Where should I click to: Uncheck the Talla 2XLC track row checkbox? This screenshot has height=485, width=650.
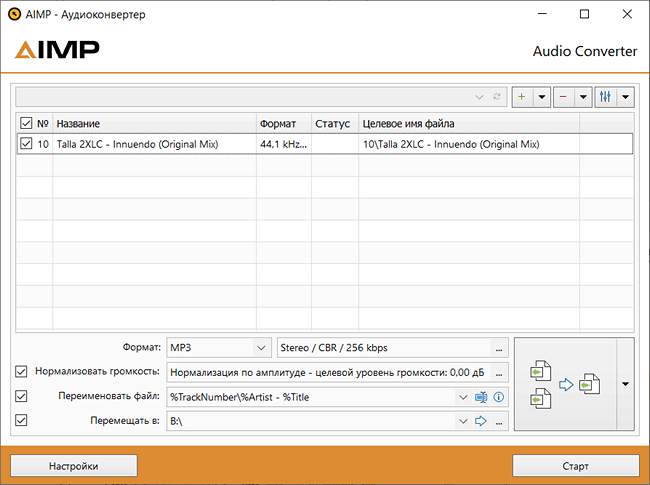(26, 144)
